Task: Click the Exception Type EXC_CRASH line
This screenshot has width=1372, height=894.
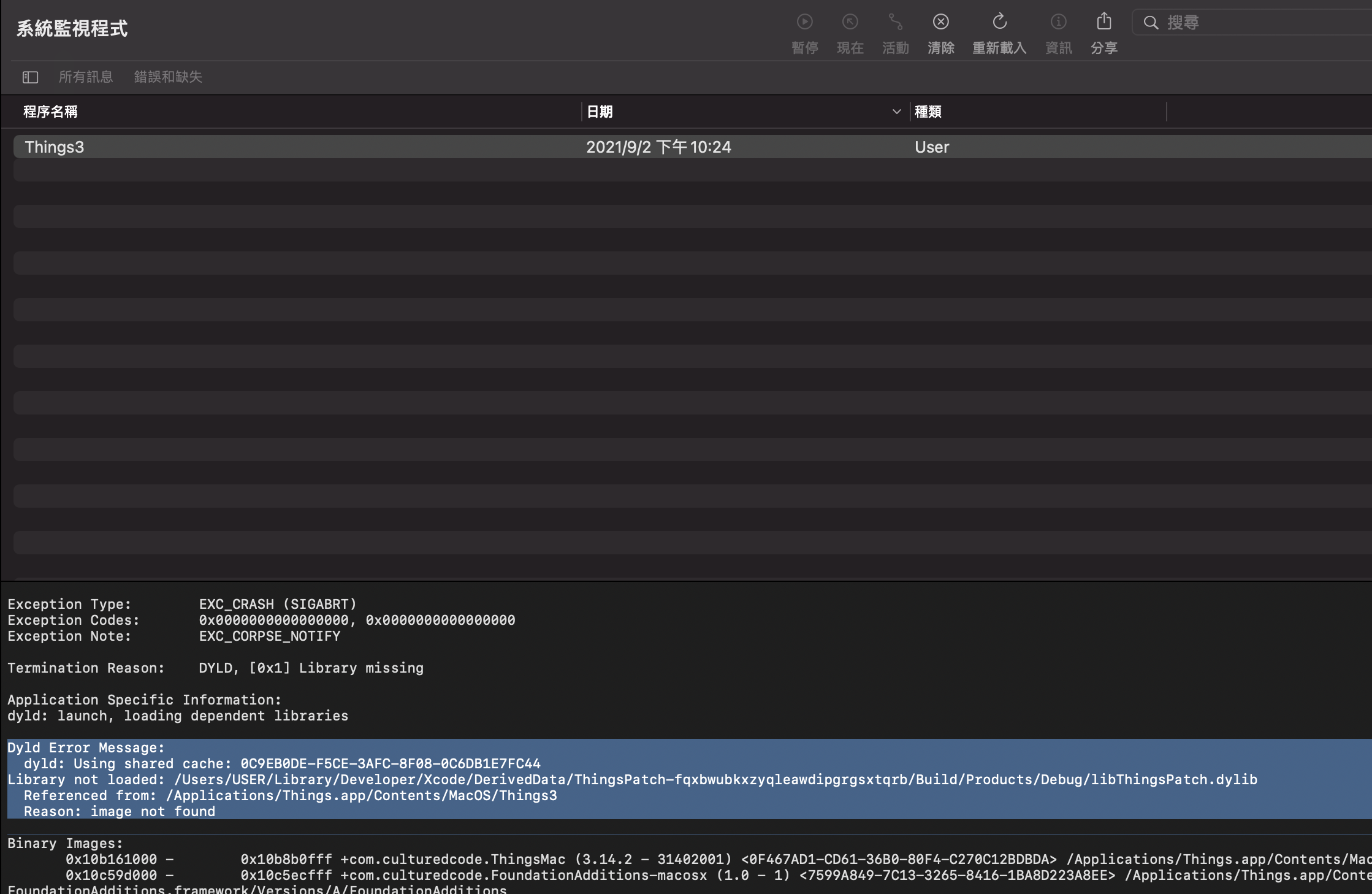Action: coord(182,604)
